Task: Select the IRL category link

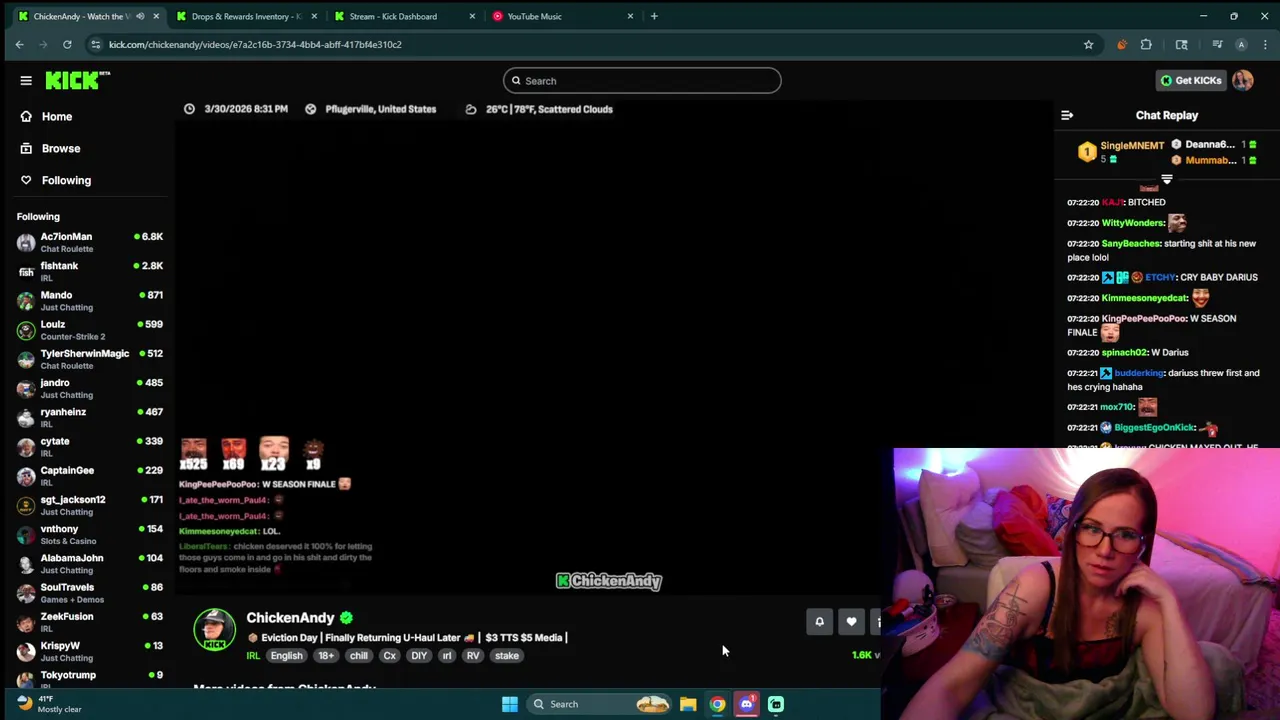Action: coord(253,656)
